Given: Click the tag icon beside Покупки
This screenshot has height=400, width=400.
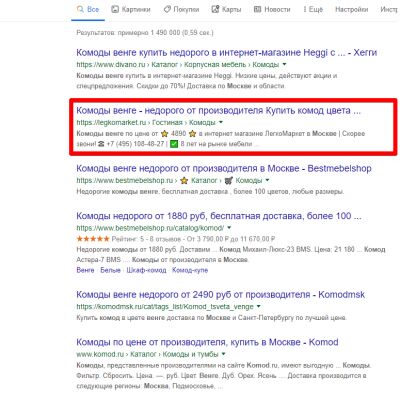Looking at the screenshot, I should 167,10.
